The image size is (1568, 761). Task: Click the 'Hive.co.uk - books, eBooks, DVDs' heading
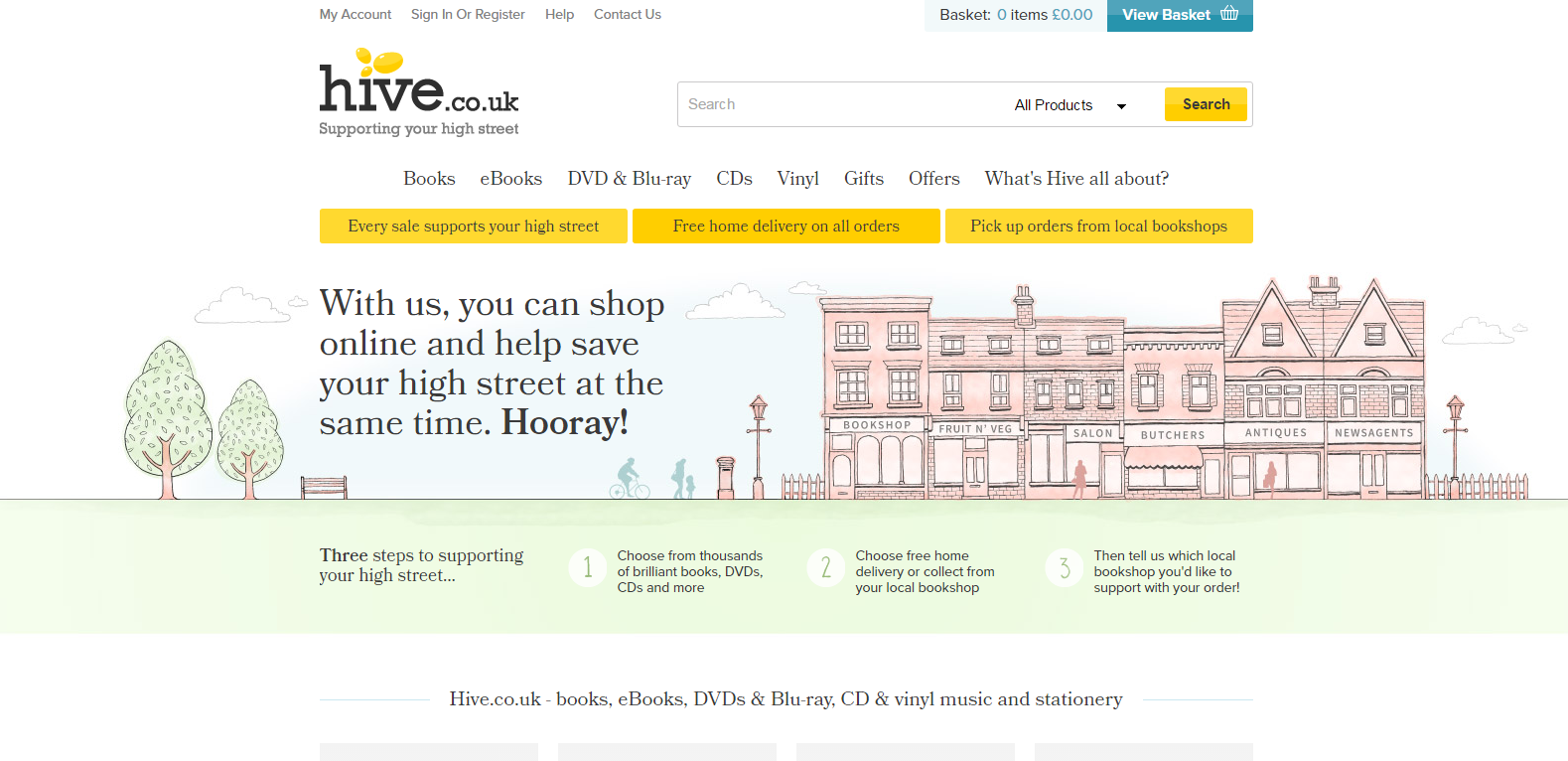click(785, 699)
